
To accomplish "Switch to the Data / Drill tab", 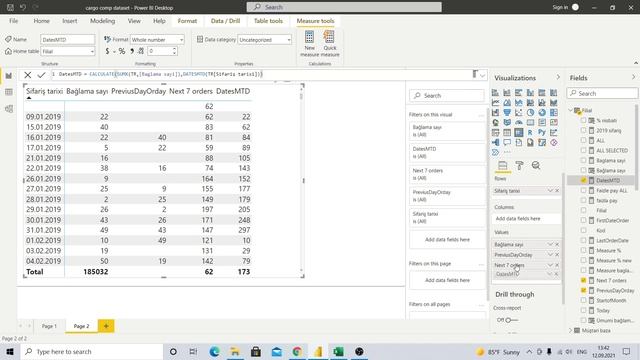I will (225, 21).
